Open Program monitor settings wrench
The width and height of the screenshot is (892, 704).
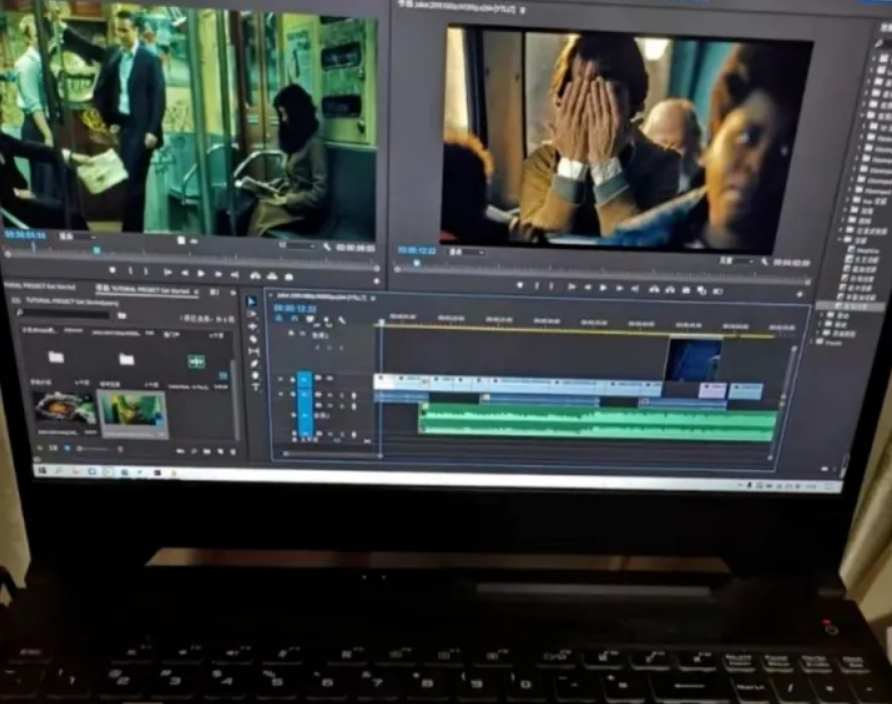point(765,262)
